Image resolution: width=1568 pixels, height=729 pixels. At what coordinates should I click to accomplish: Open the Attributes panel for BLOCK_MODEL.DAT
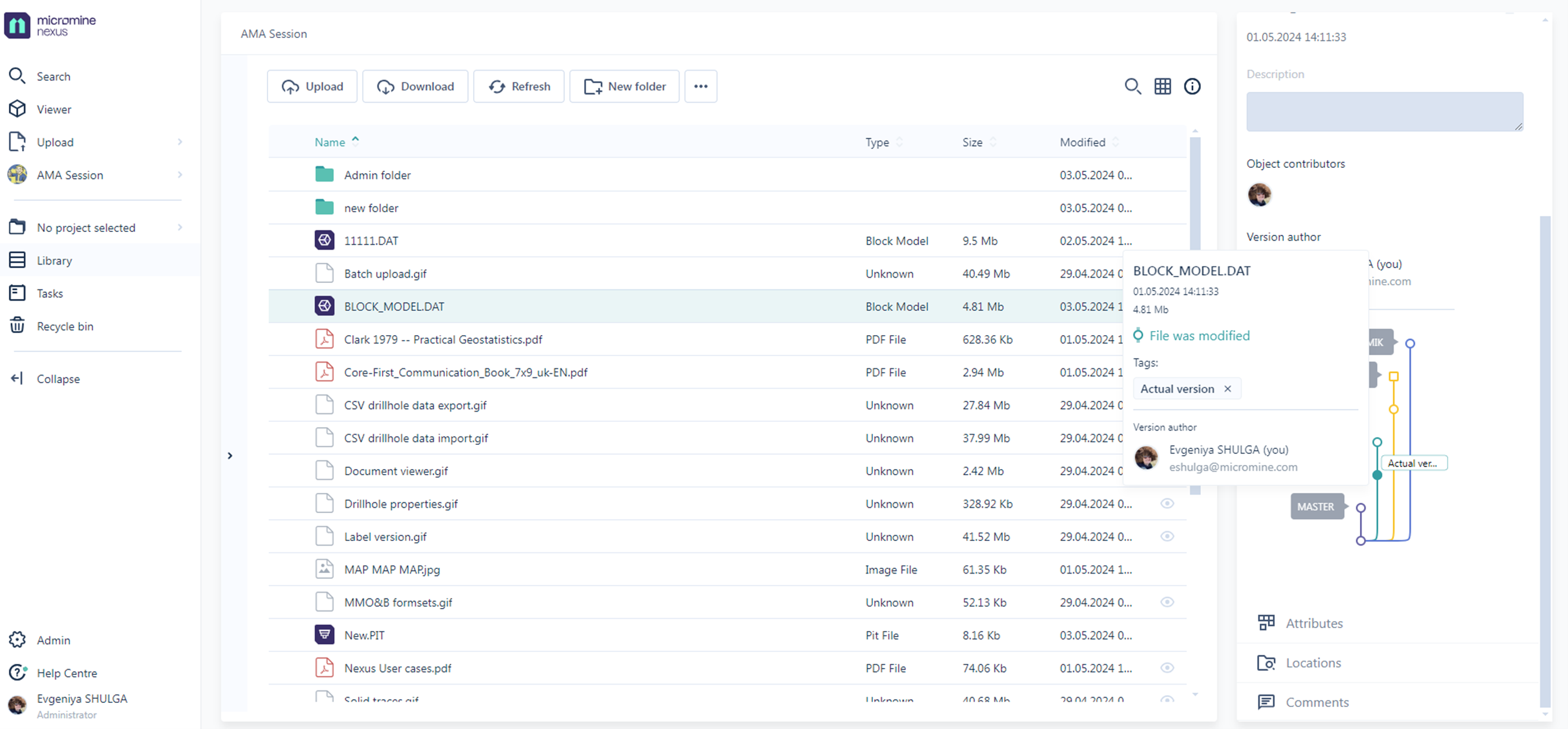pos(1314,623)
